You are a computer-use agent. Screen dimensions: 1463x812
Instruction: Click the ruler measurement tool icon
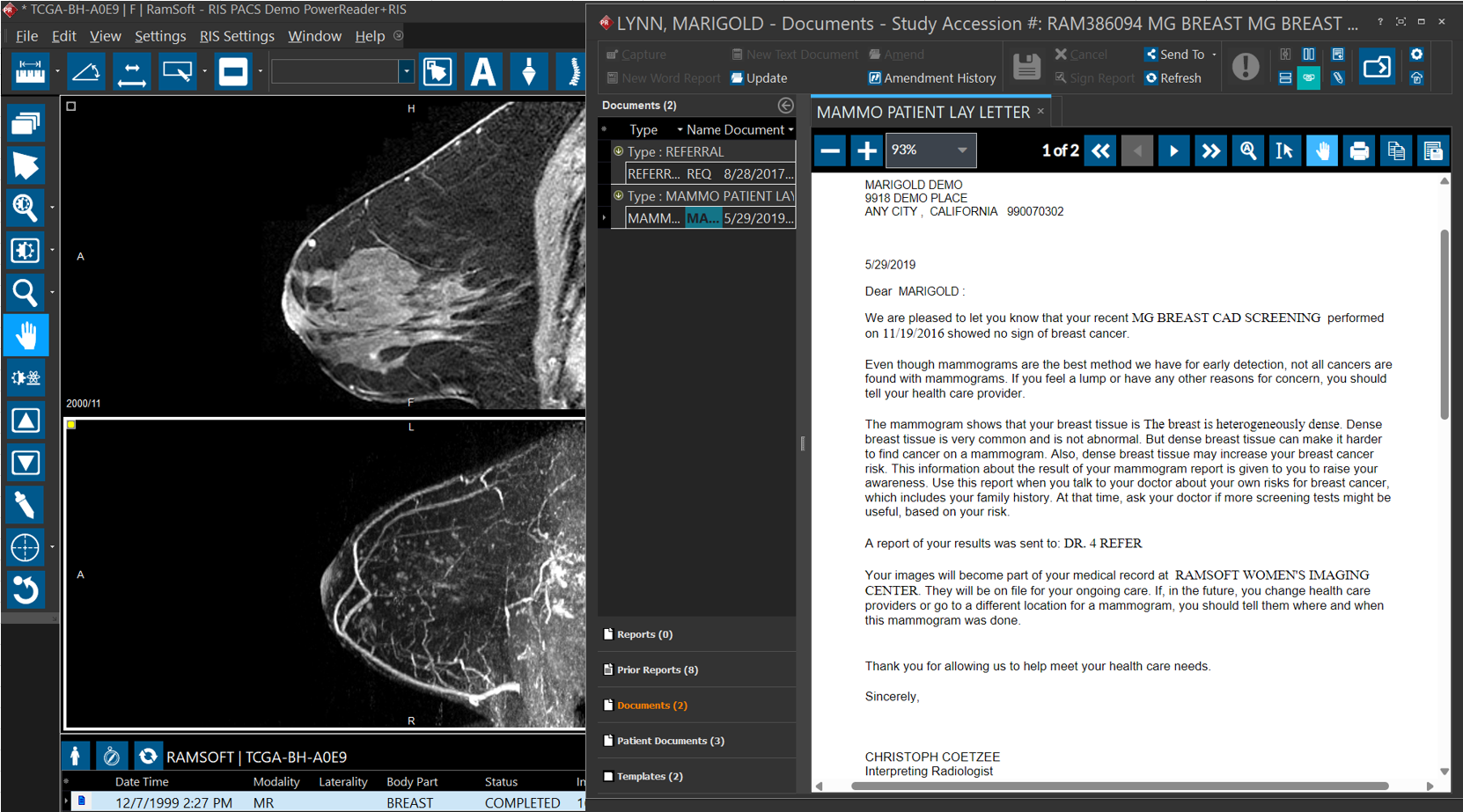point(30,71)
